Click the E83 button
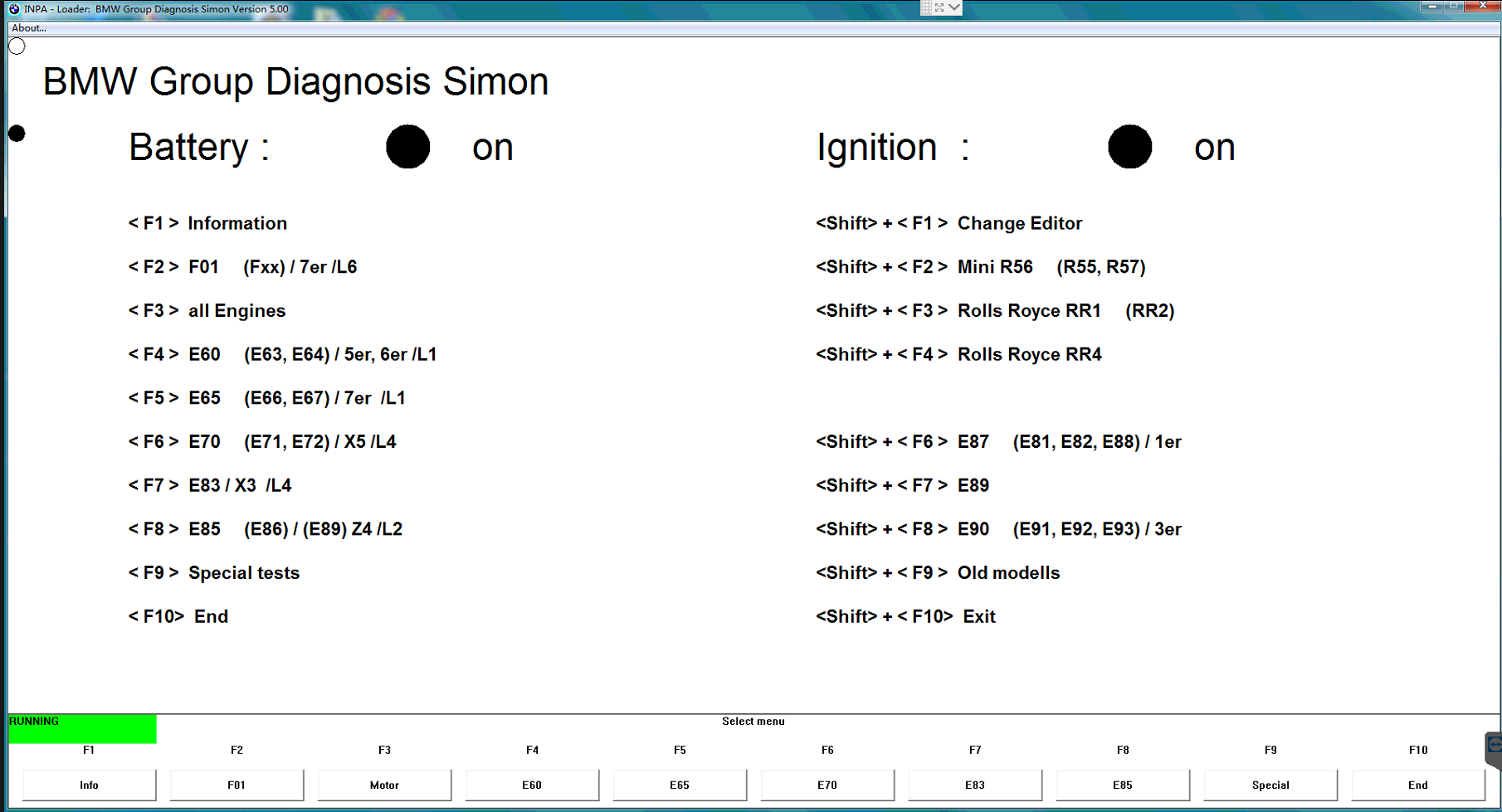The width and height of the screenshot is (1502, 812). pos(975,785)
